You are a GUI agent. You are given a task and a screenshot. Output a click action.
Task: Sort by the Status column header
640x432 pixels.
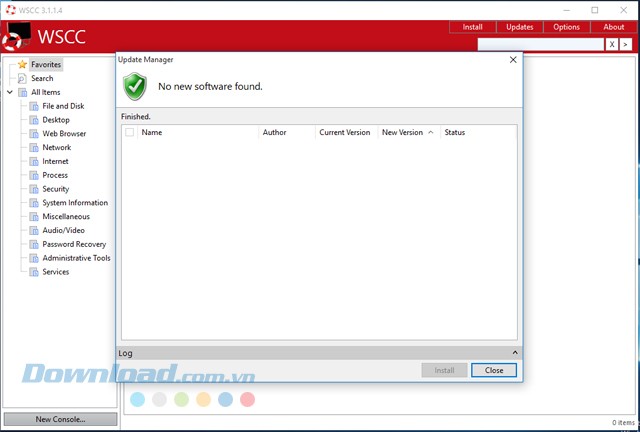pos(478,132)
